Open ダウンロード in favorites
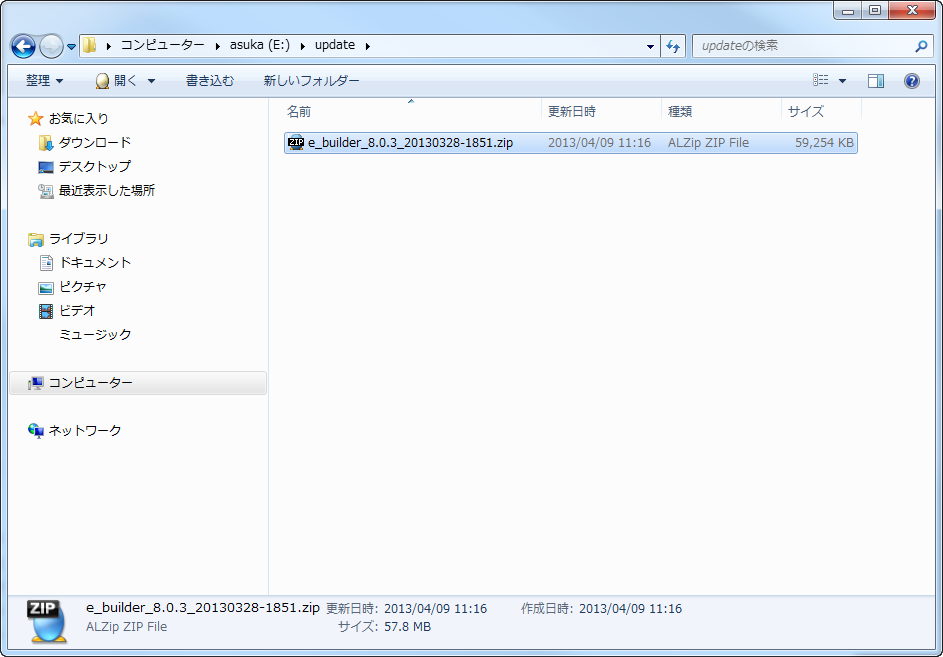The image size is (943, 657). [95, 143]
